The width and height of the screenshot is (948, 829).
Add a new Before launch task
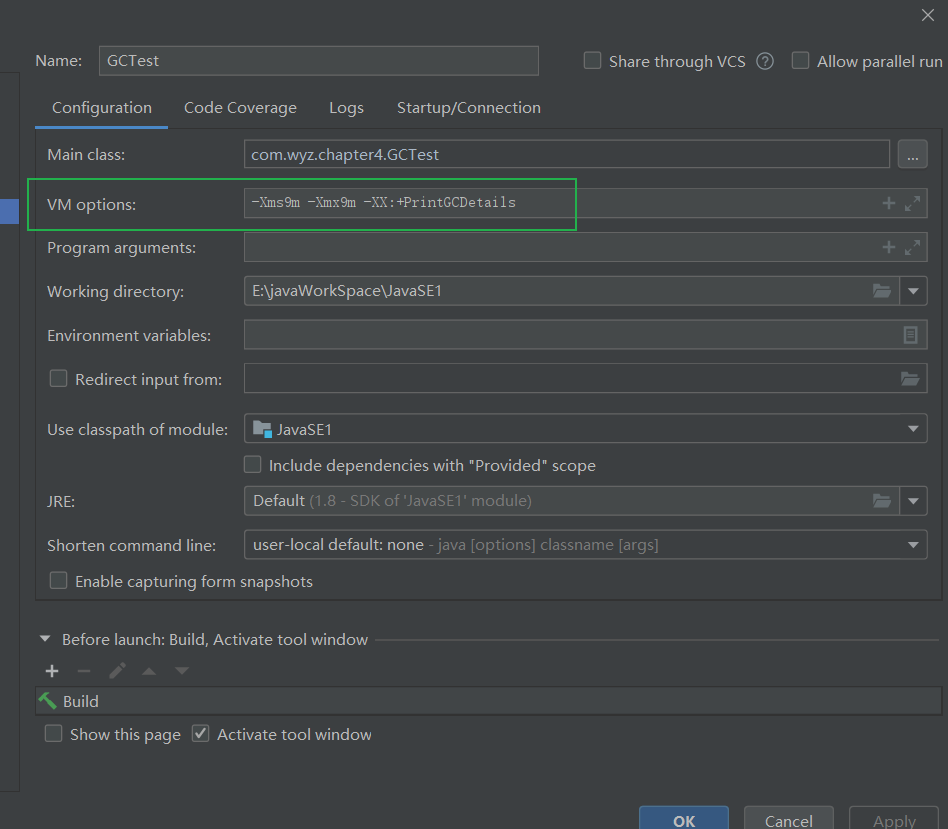point(52,671)
